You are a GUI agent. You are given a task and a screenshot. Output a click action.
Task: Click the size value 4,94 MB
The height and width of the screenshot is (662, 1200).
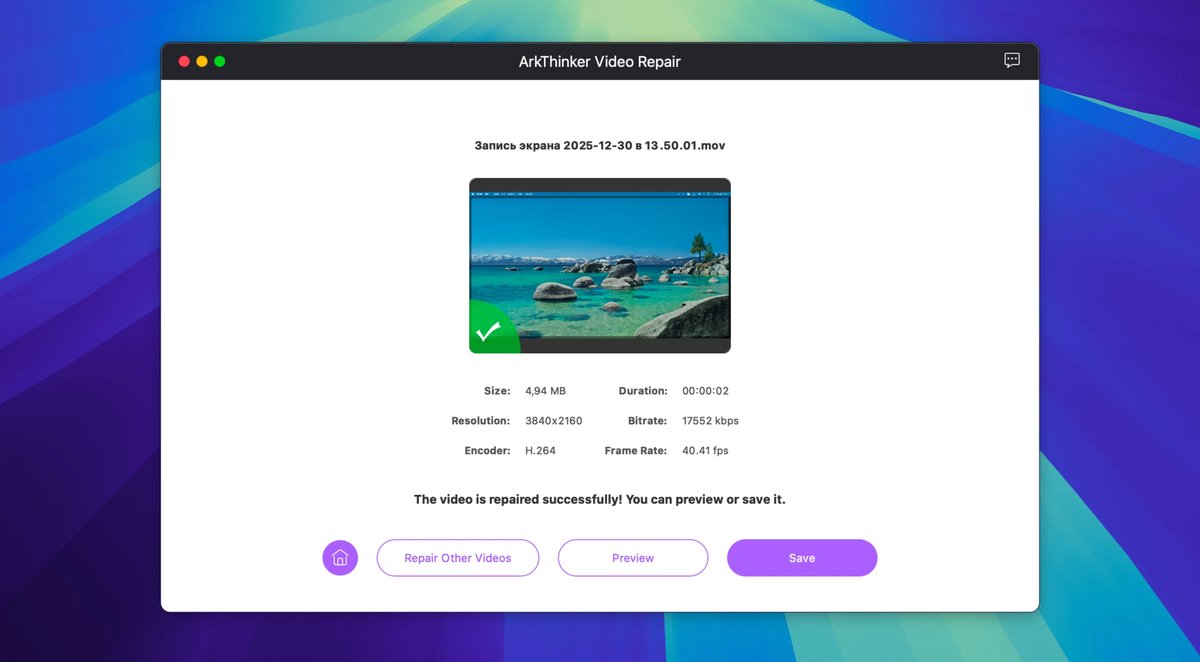point(545,391)
